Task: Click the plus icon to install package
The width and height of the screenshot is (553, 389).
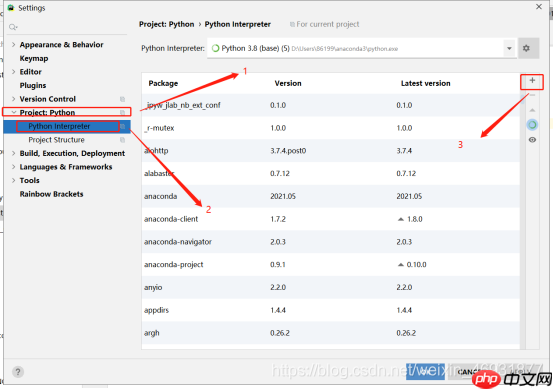Action: [532, 81]
